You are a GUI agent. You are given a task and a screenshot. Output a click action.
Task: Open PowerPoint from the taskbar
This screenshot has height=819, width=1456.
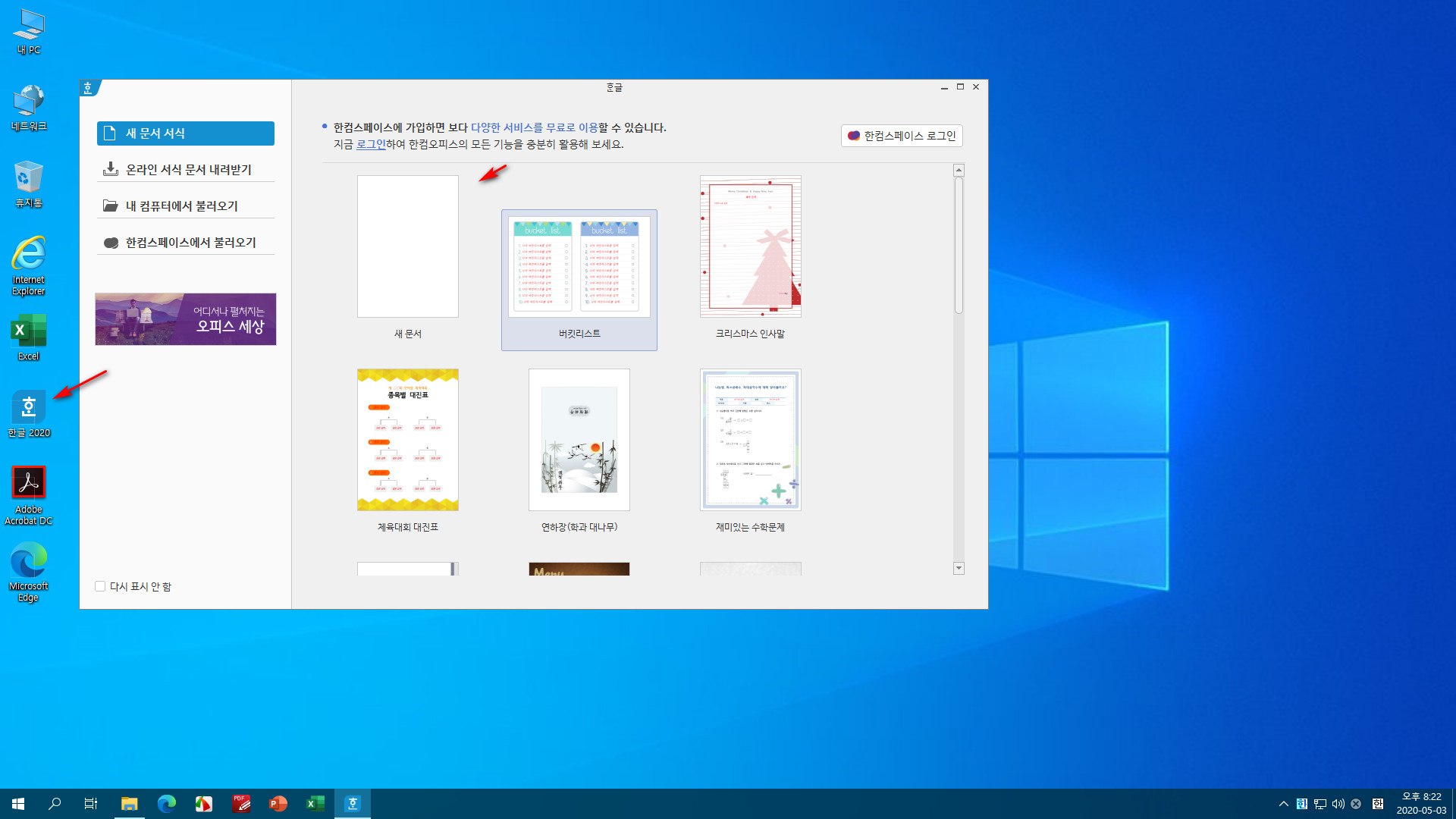click(x=278, y=804)
